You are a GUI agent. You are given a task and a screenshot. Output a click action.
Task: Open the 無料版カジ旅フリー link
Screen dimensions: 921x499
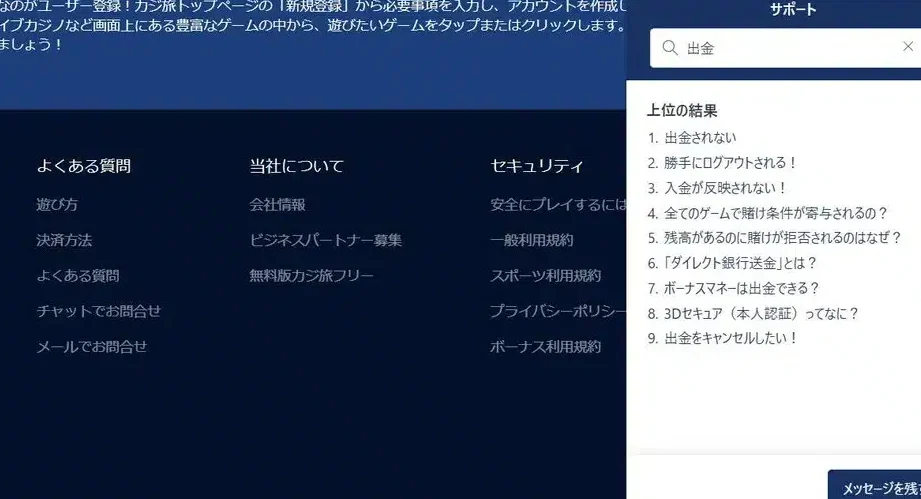click(x=311, y=275)
